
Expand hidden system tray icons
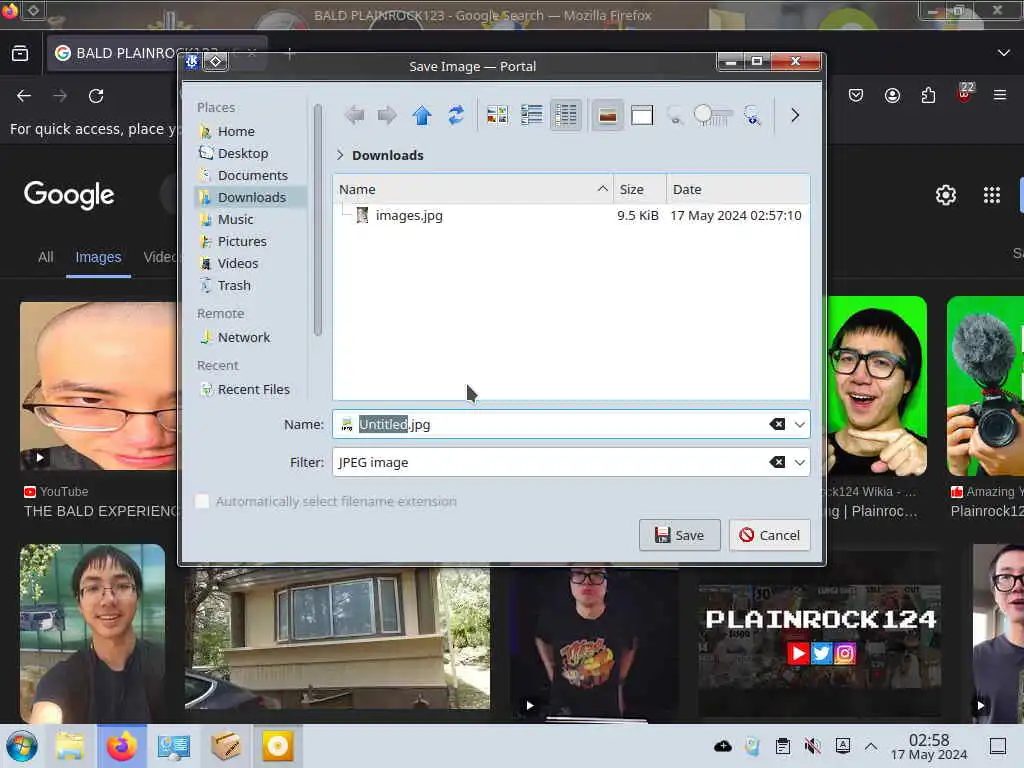coord(871,746)
